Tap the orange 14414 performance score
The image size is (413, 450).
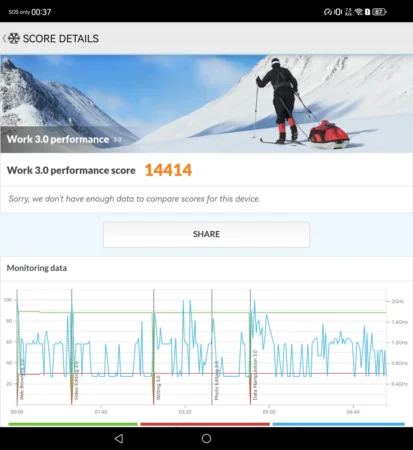(x=168, y=170)
